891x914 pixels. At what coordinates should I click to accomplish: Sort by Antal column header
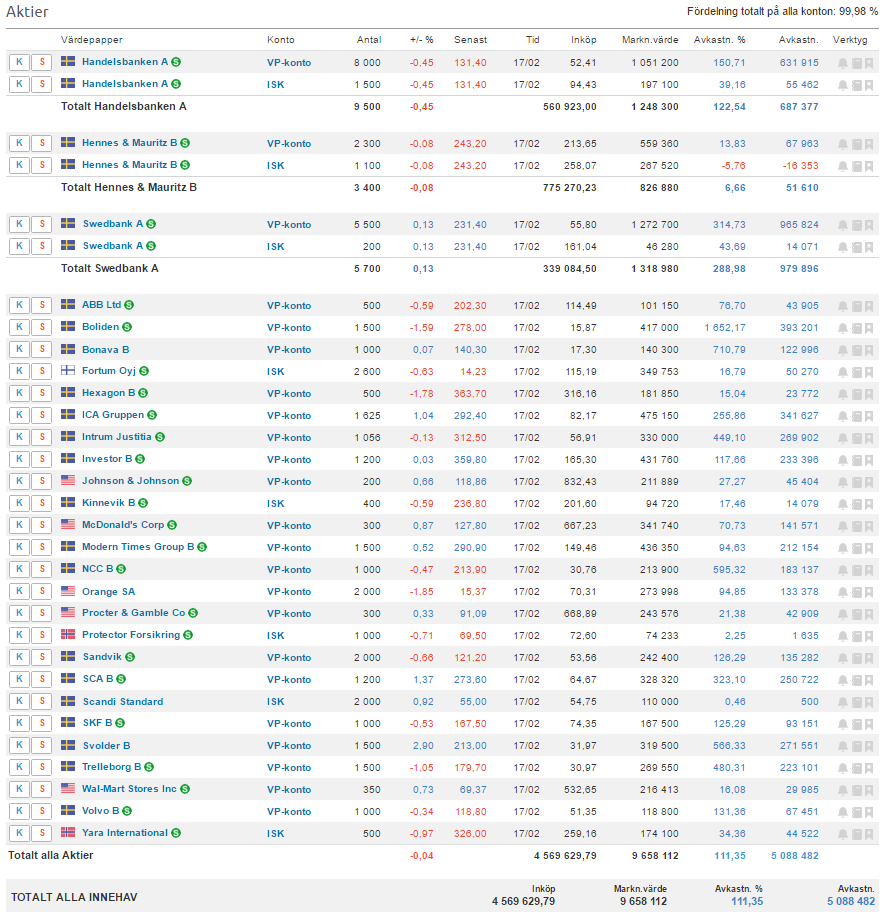pyautogui.click(x=369, y=40)
